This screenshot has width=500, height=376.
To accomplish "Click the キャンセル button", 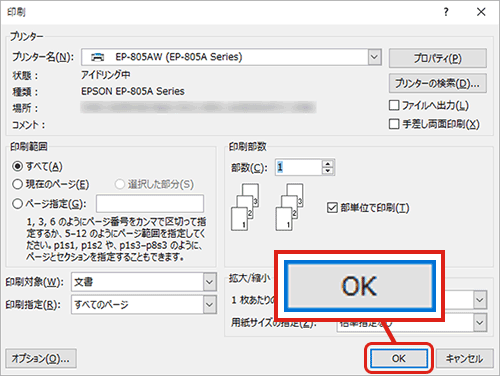I will (x=465, y=359).
